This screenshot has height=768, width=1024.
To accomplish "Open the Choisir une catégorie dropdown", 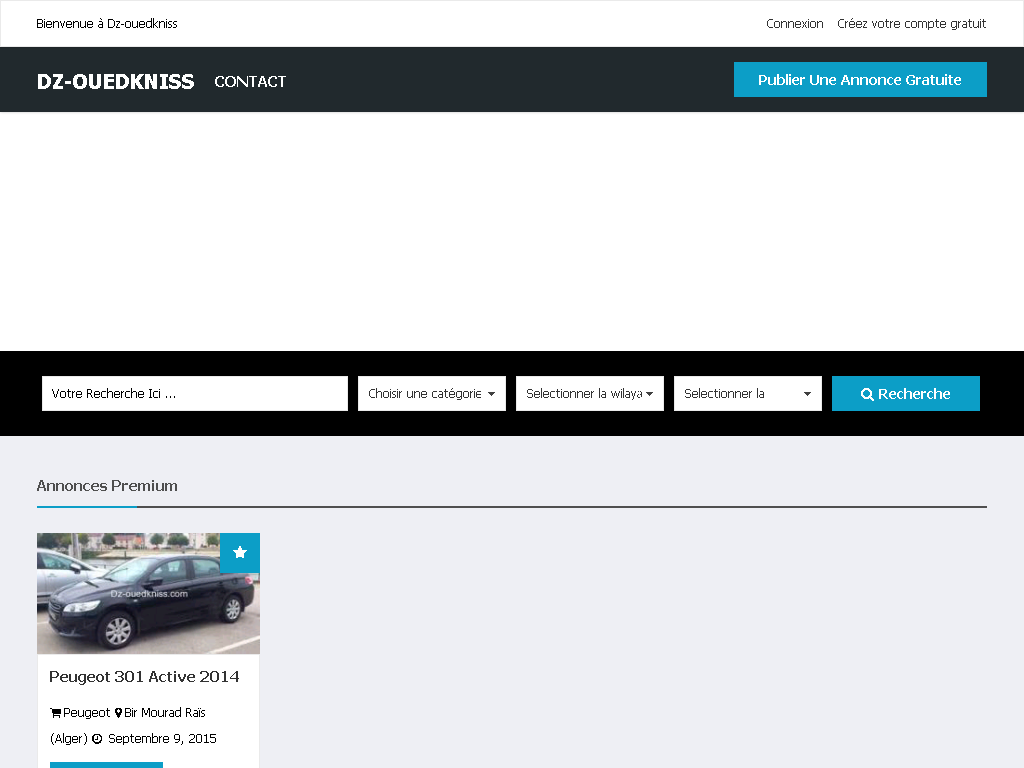I will coord(432,393).
